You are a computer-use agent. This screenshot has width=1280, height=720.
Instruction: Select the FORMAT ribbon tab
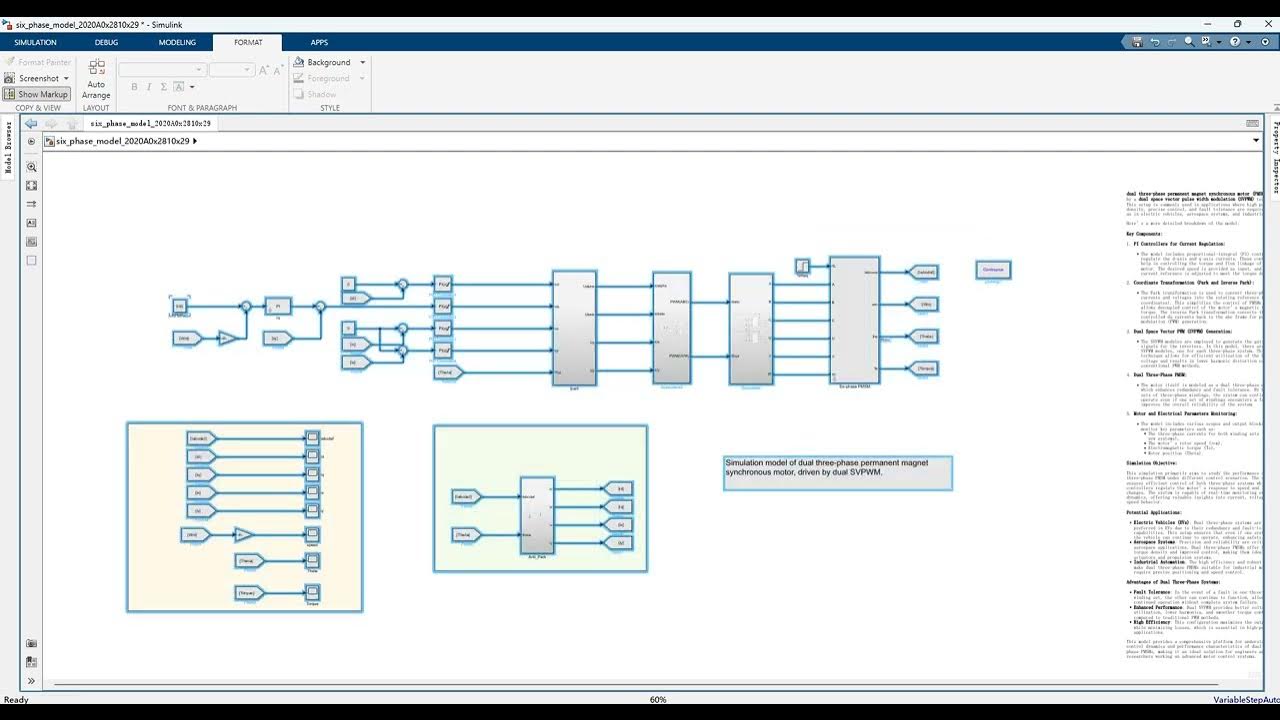coord(248,42)
